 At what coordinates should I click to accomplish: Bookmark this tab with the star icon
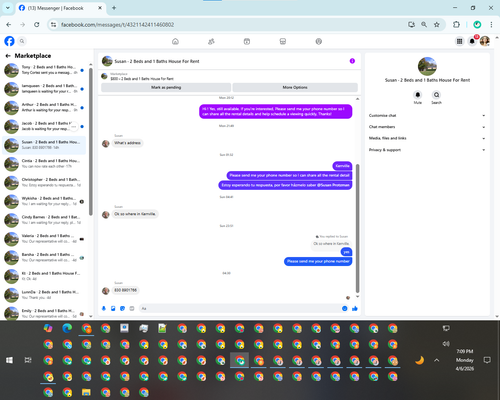[437, 24]
